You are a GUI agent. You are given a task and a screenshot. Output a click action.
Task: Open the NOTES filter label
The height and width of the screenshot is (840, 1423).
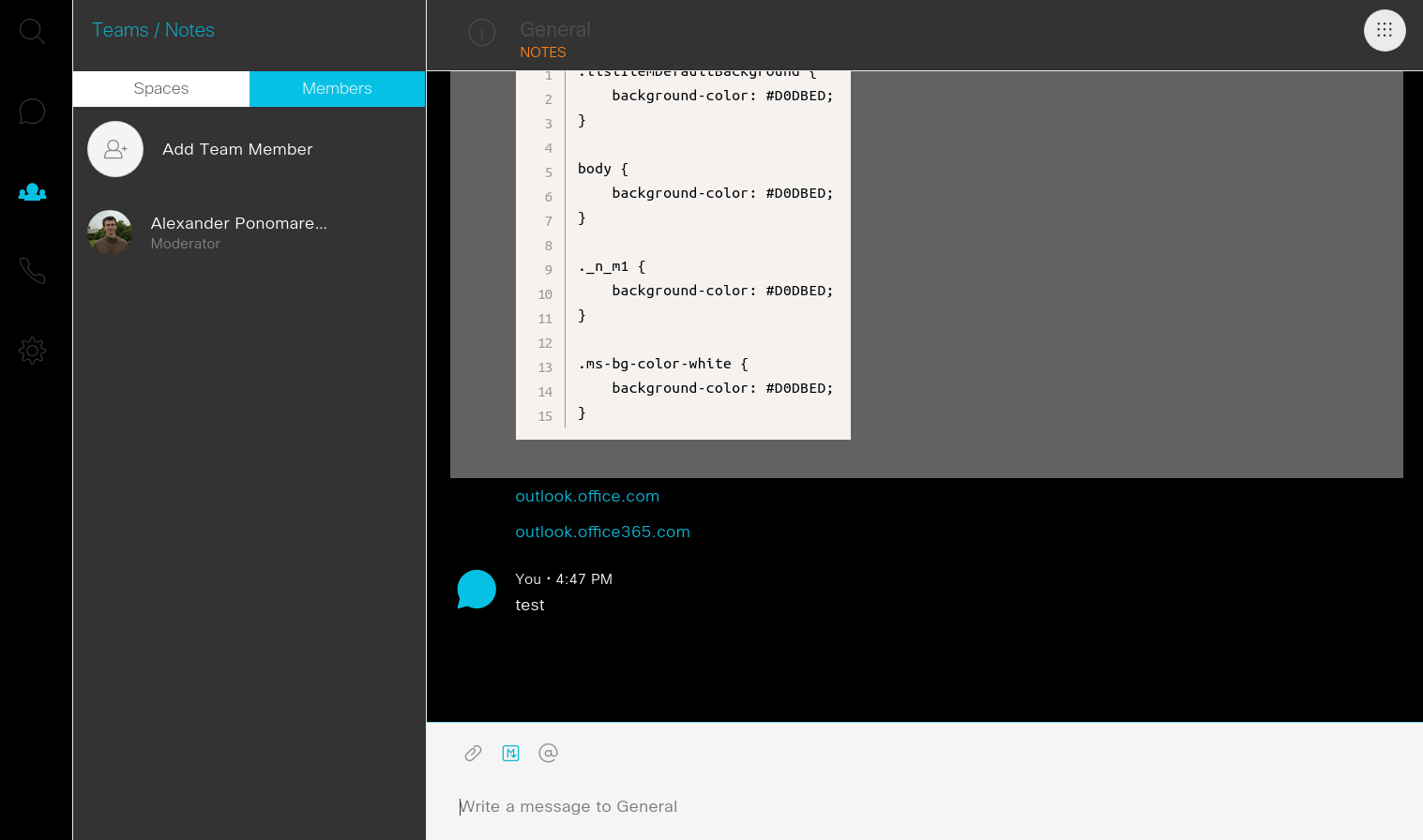543,52
